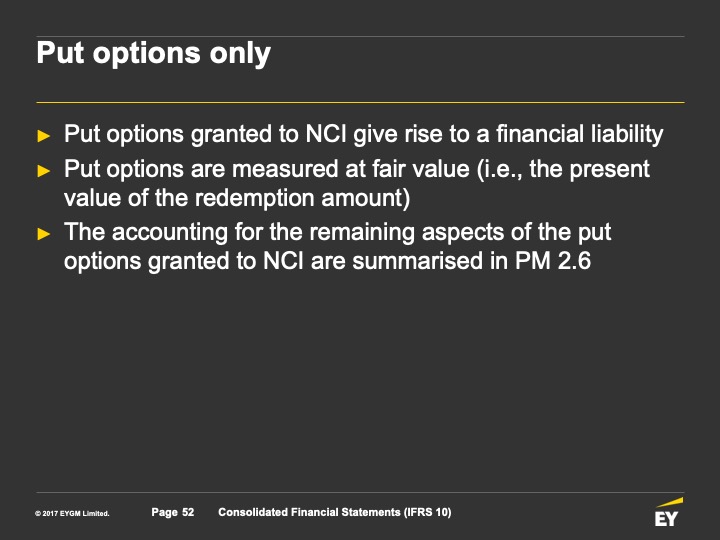Viewport: 720px width, 540px height.
Task: Click the yellow horizontal divider line
Action: tap(360, 102)
